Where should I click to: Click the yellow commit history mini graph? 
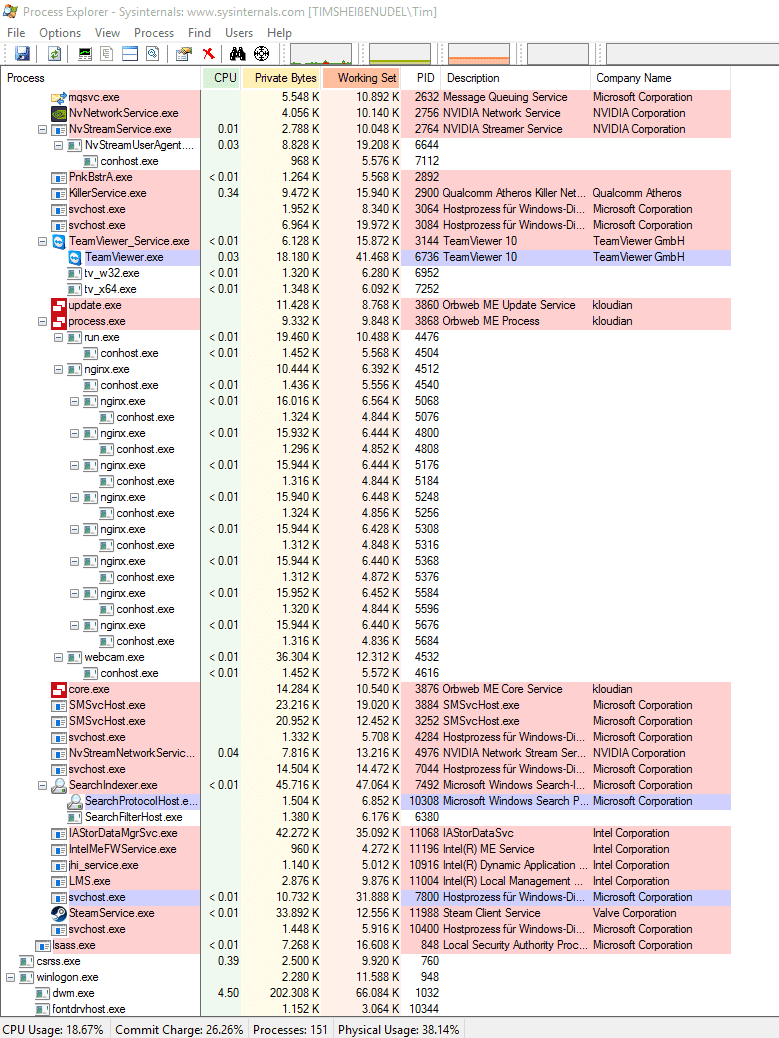click(400, 54)
